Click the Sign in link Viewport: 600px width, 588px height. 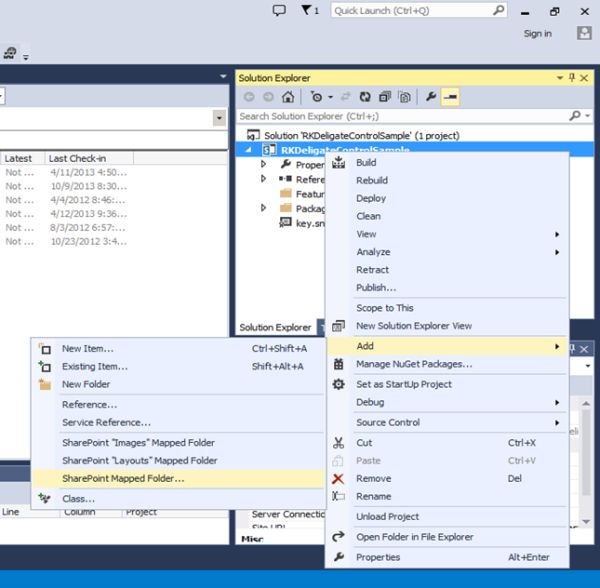click(537, 33)
